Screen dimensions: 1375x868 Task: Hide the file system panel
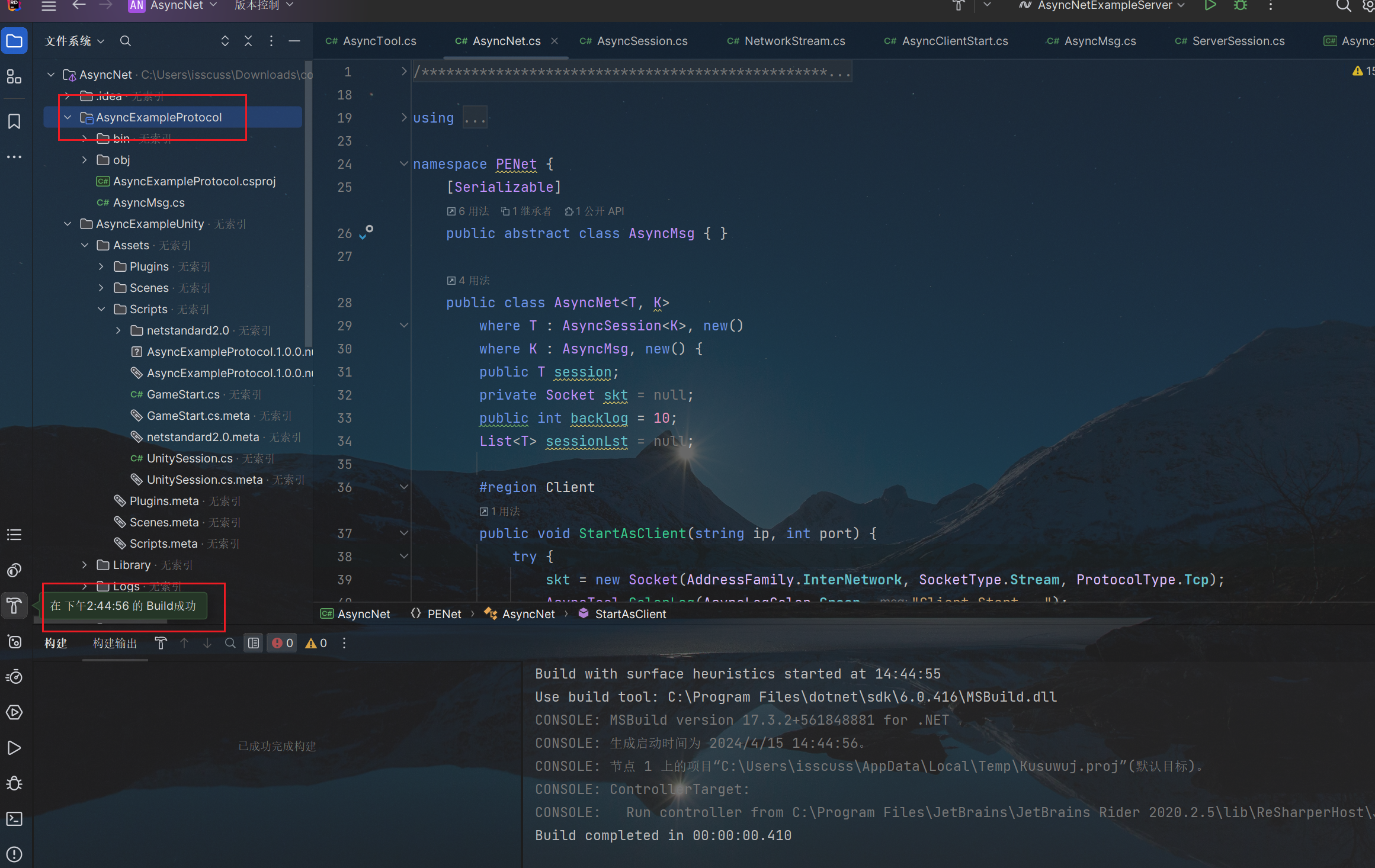(x=294, y=41)
